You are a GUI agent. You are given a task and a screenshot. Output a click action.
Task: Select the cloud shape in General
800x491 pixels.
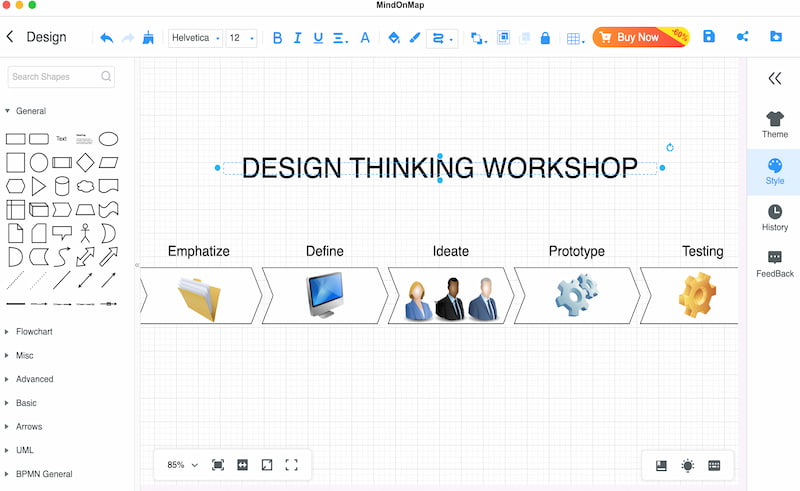click(85, 186)
